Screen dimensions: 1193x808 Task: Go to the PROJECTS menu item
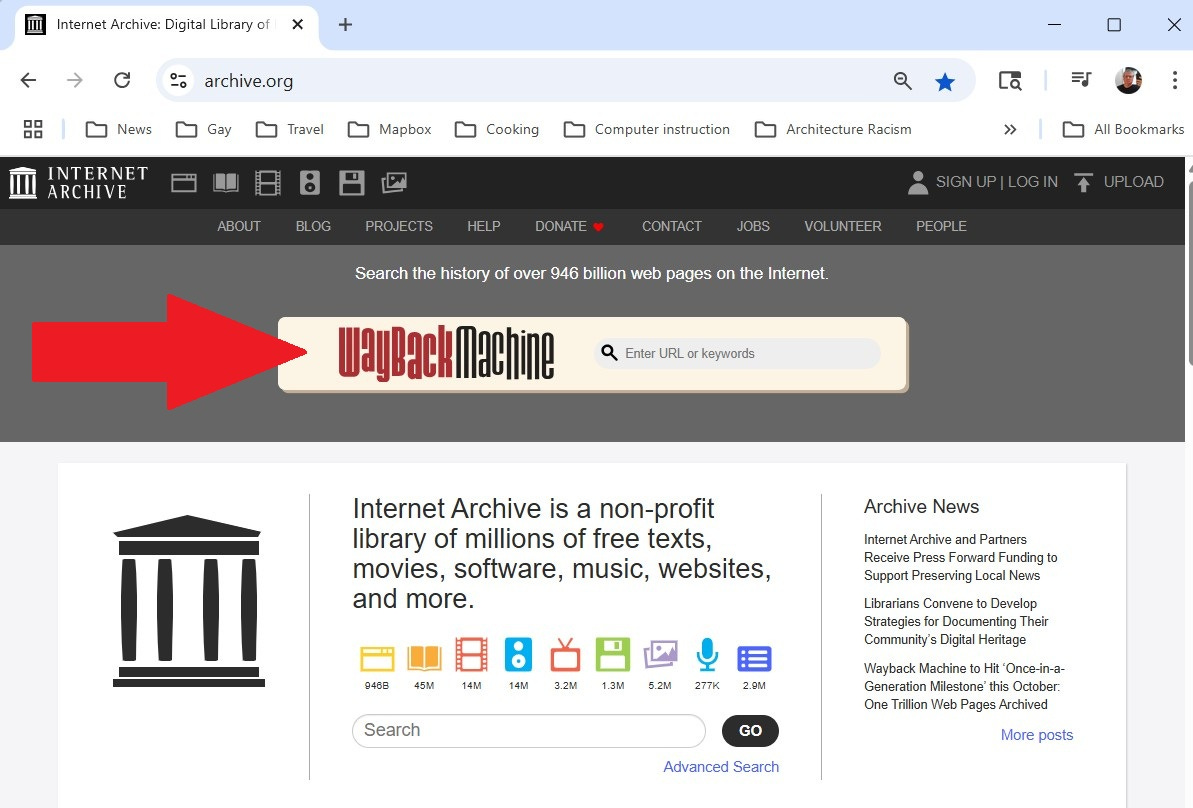(399, 226)
